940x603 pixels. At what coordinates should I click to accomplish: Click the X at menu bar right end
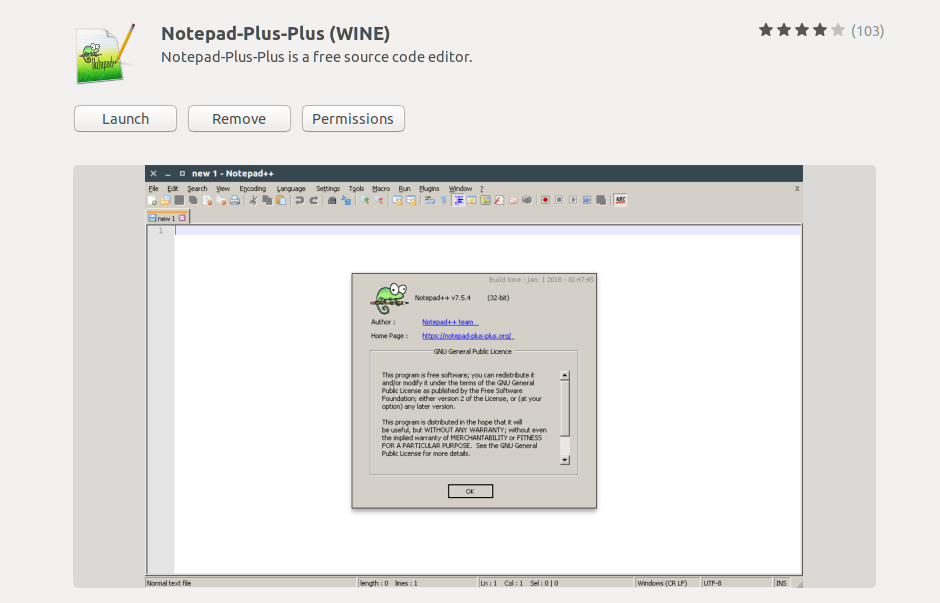point(797,188)
